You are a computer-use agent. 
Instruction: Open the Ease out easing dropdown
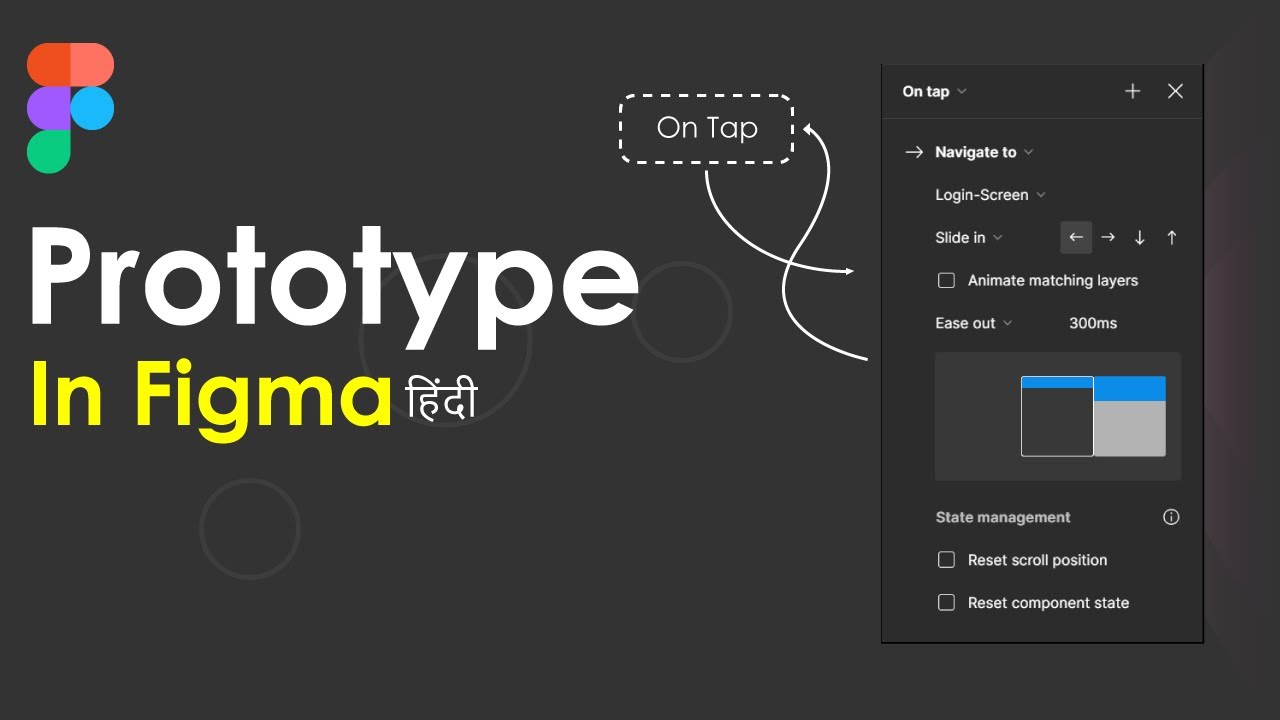(974, 323)
